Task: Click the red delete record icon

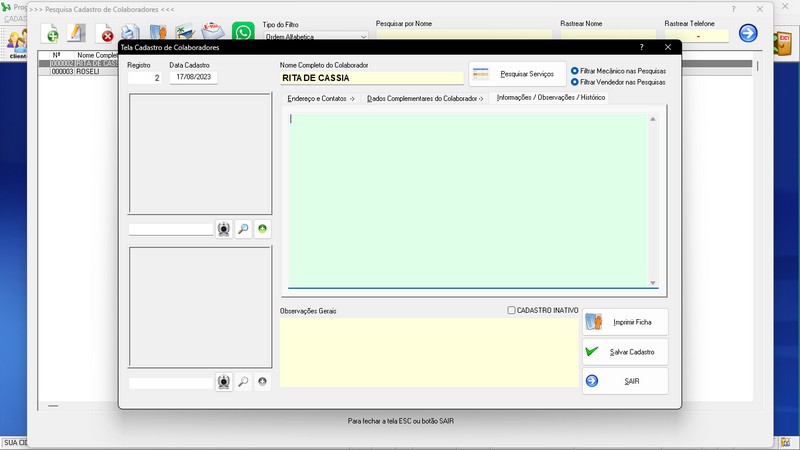Action: pyautogui.click(x=104, y=34)
